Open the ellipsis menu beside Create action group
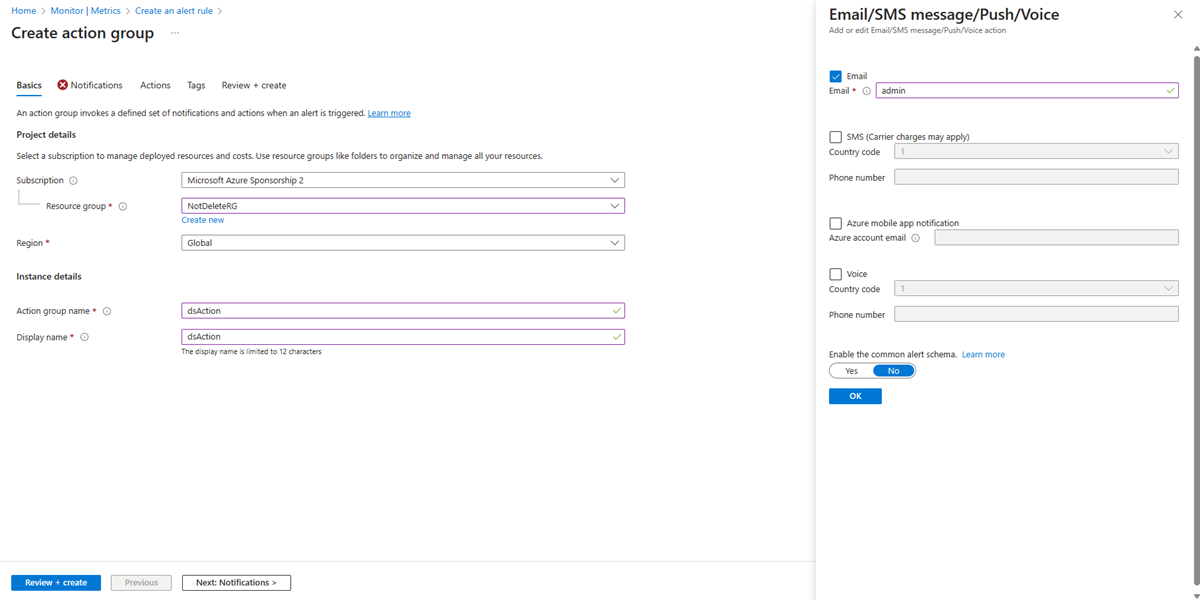The image size is (1200, 600). coord(174,34)
